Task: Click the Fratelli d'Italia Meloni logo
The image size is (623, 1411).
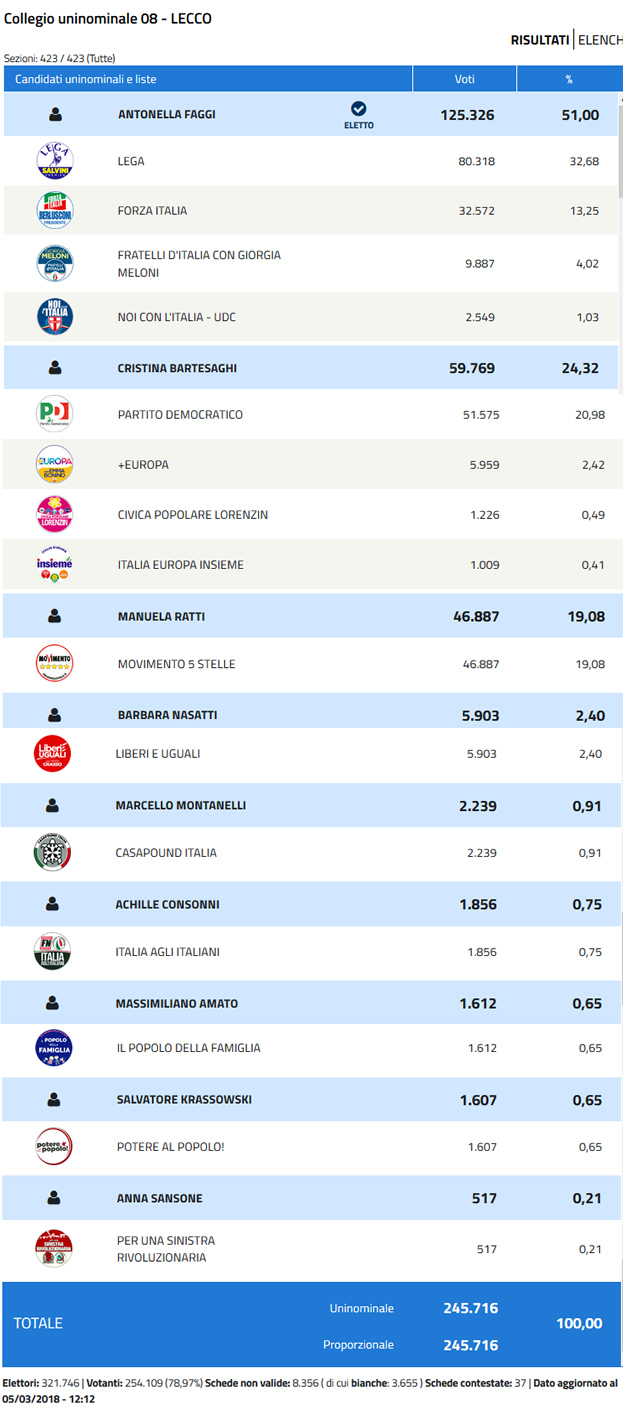Action: click(54, 264)
